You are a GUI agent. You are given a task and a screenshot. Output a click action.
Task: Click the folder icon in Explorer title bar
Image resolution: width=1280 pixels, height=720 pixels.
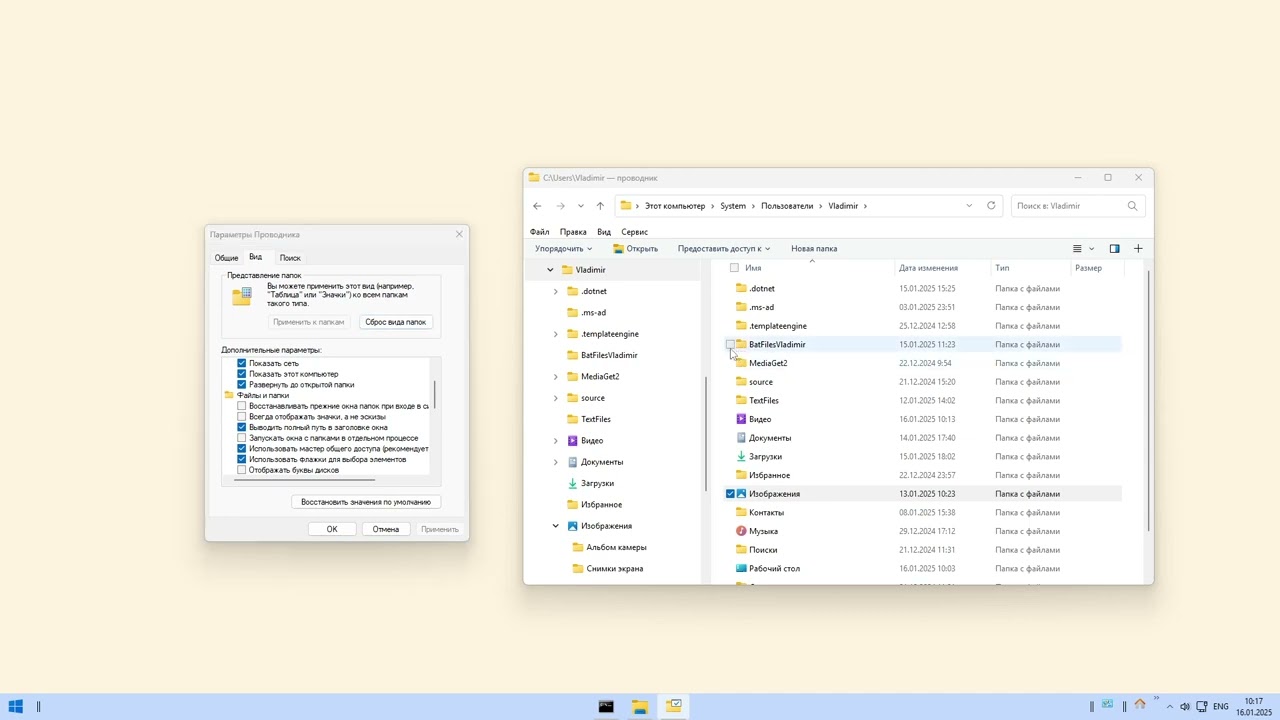tap(535, 178)
